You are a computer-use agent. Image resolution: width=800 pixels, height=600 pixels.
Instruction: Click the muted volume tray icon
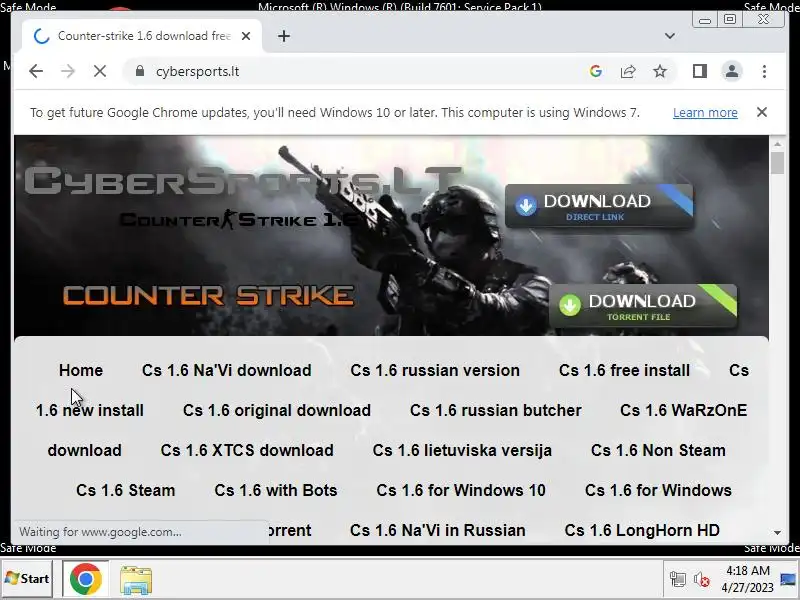point(702,580)
